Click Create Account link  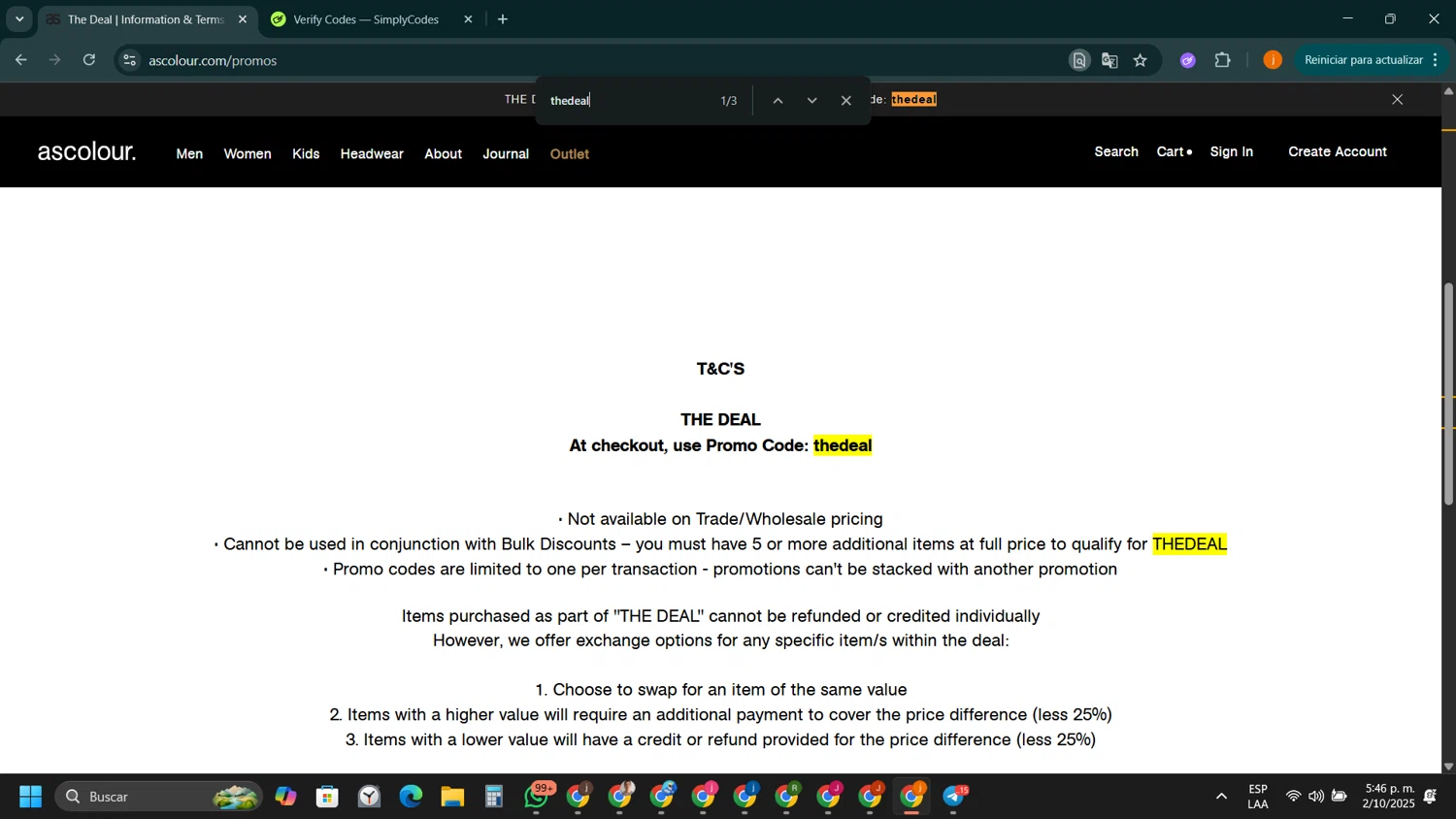tap(1338, 151)
